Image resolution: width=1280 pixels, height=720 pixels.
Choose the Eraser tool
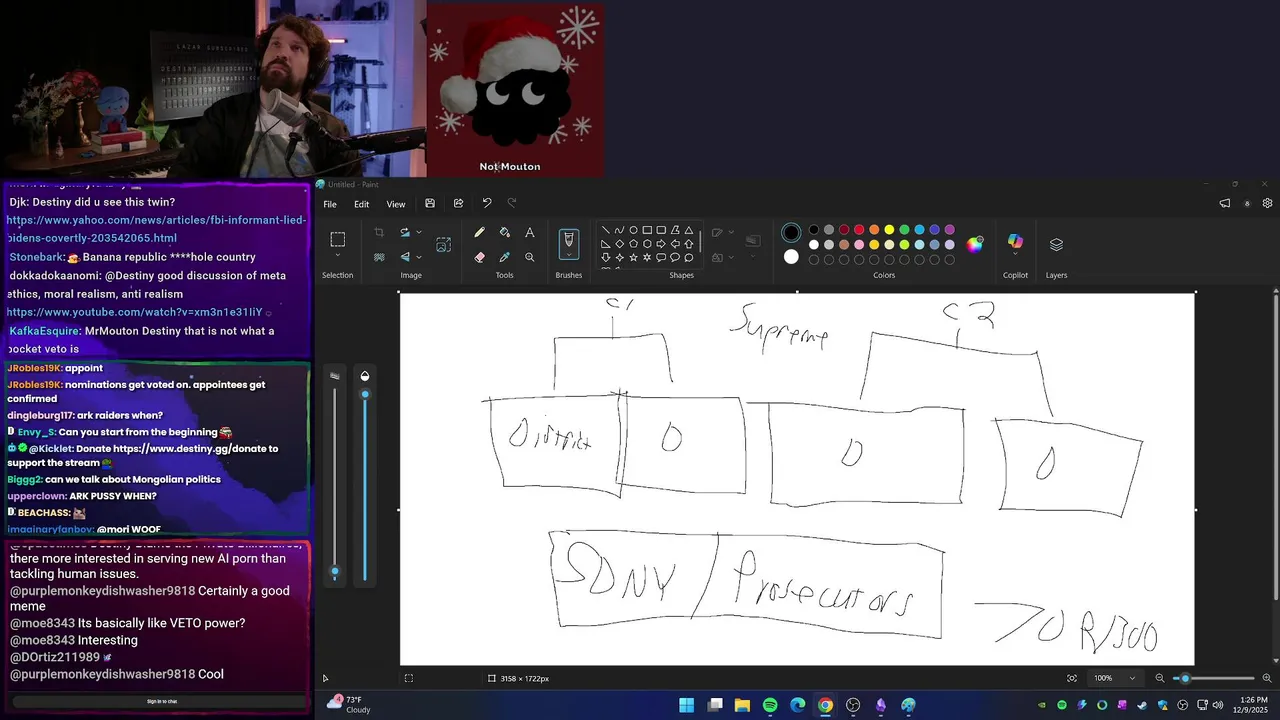[479, 257]
